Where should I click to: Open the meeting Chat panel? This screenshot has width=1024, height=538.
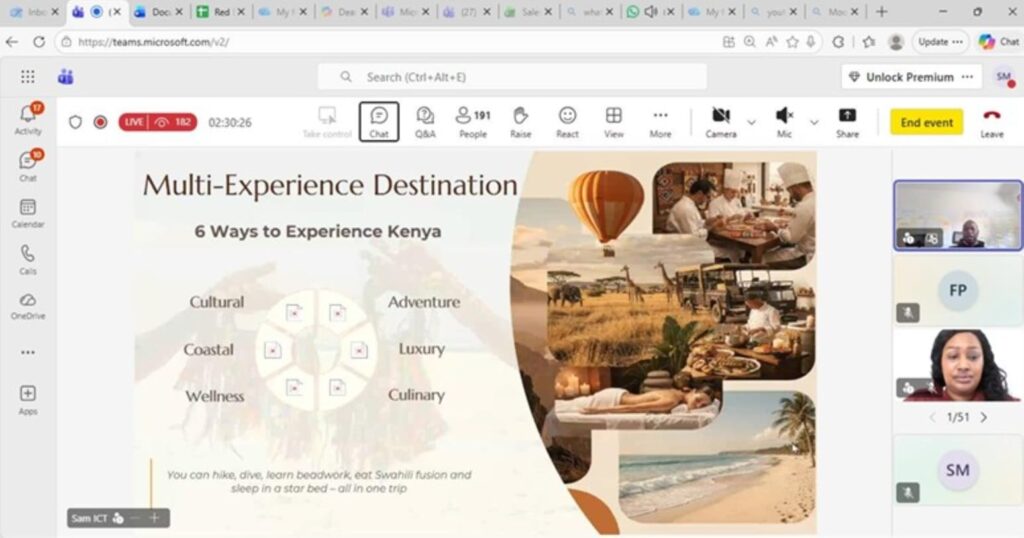pyautogui.click(x=379, y=122)
